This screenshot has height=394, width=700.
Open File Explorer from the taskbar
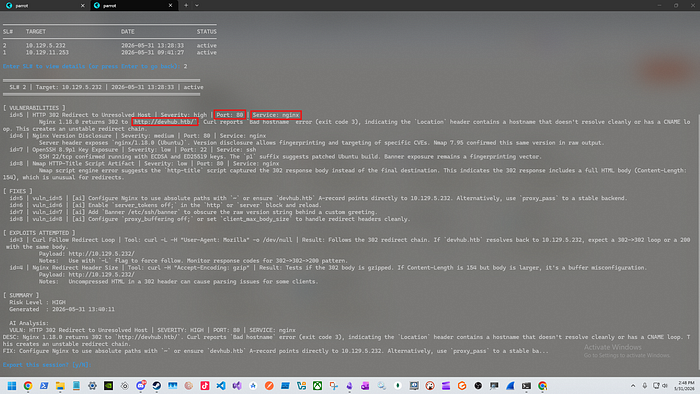pyautogui.click(x=60, y=386)
